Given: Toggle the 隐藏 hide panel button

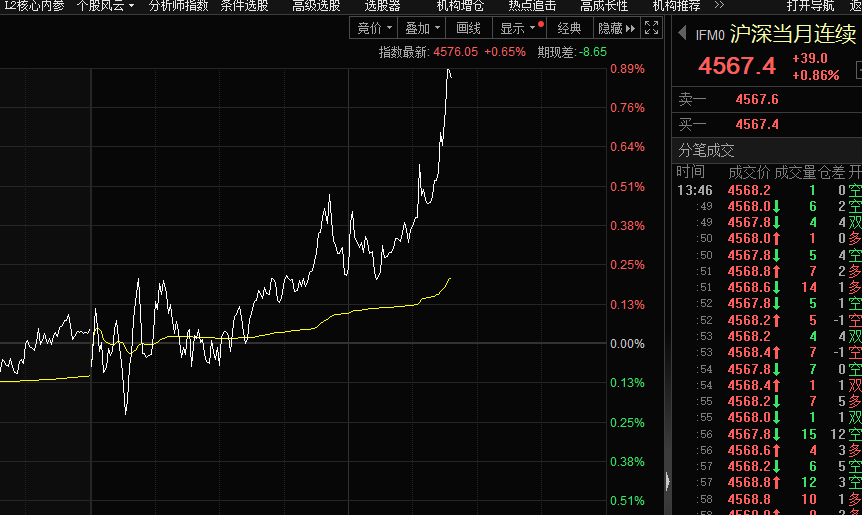Looking at the screenshot, I should pos(615,28).
